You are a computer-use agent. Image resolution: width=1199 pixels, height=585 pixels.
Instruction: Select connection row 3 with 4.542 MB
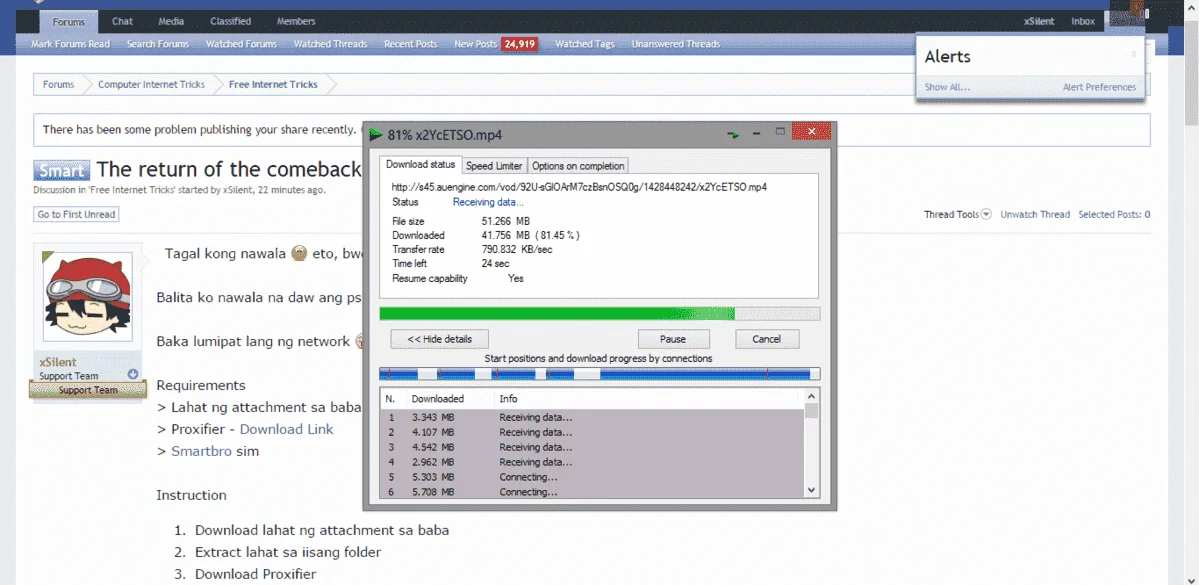coord(592,447)
